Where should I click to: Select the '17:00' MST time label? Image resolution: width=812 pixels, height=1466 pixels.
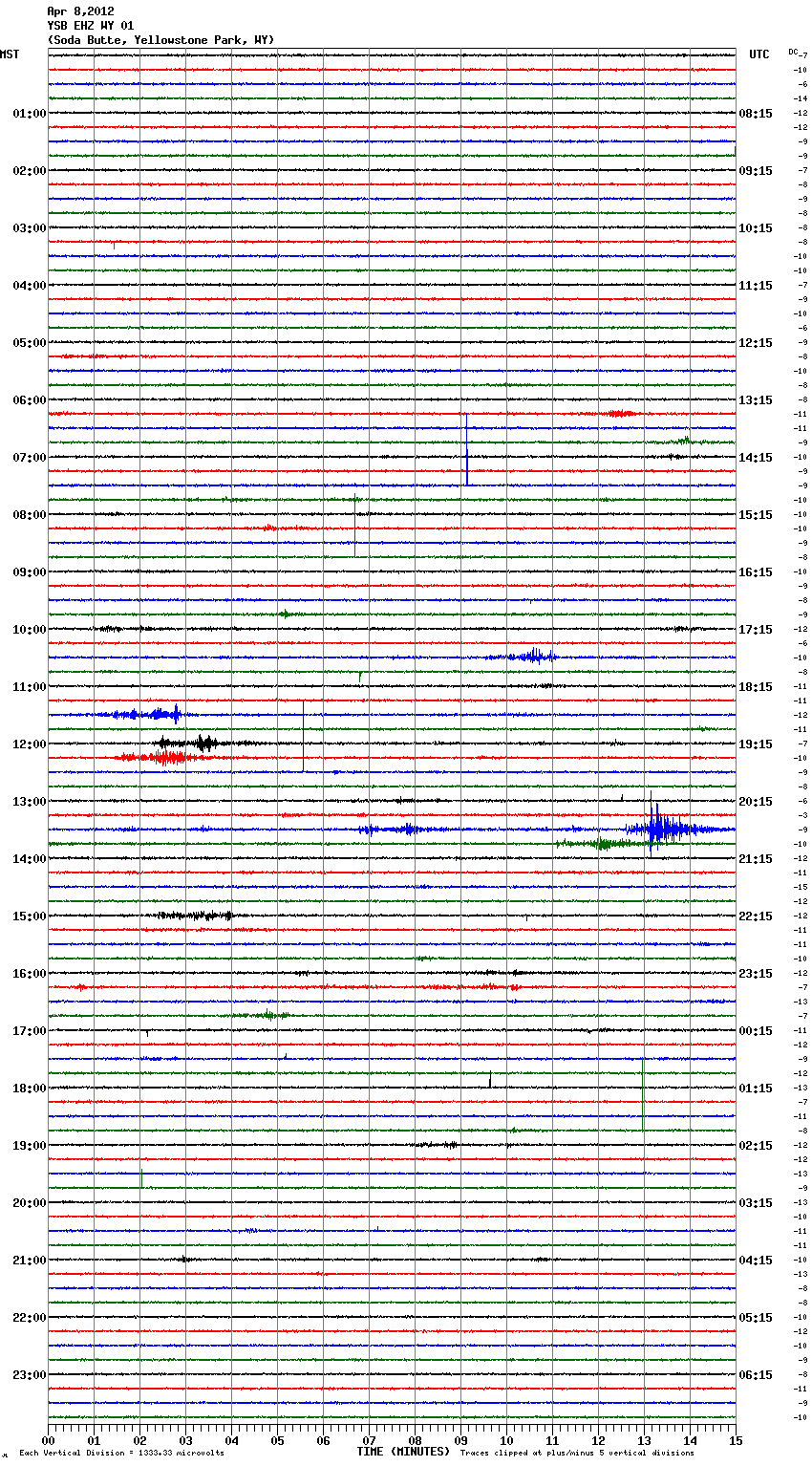click(x=29, y=1031)
